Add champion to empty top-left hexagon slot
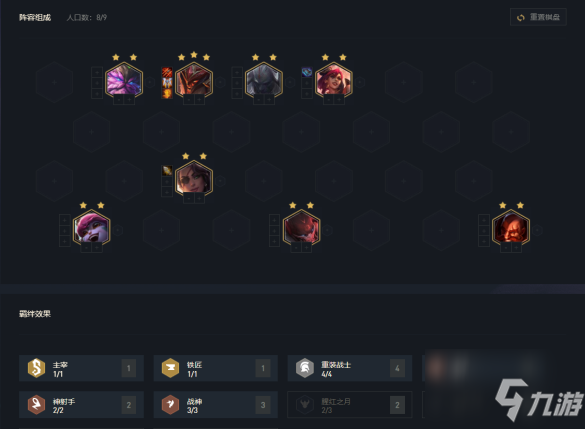Viewport: 585px width, 429px height. (x=54, y=82)
